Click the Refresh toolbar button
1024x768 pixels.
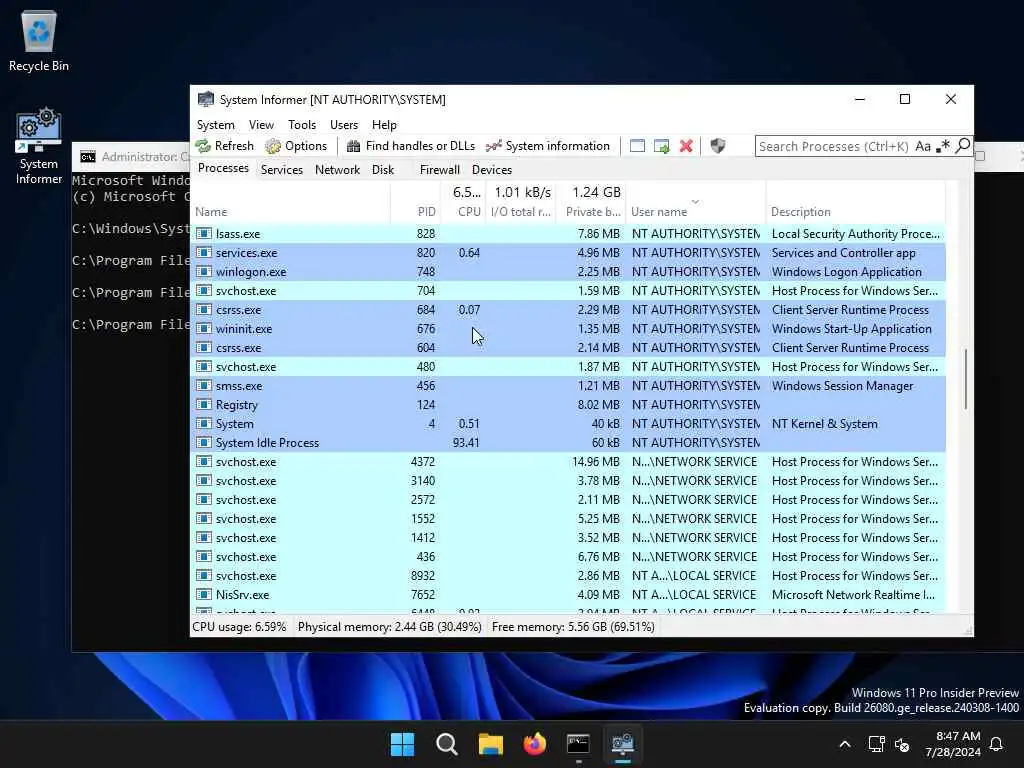(225, 146)
